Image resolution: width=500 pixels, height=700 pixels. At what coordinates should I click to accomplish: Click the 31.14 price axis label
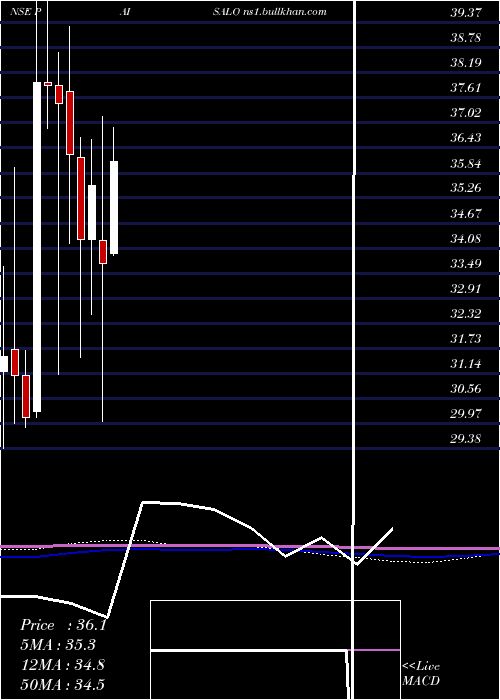tap(466, 363)
